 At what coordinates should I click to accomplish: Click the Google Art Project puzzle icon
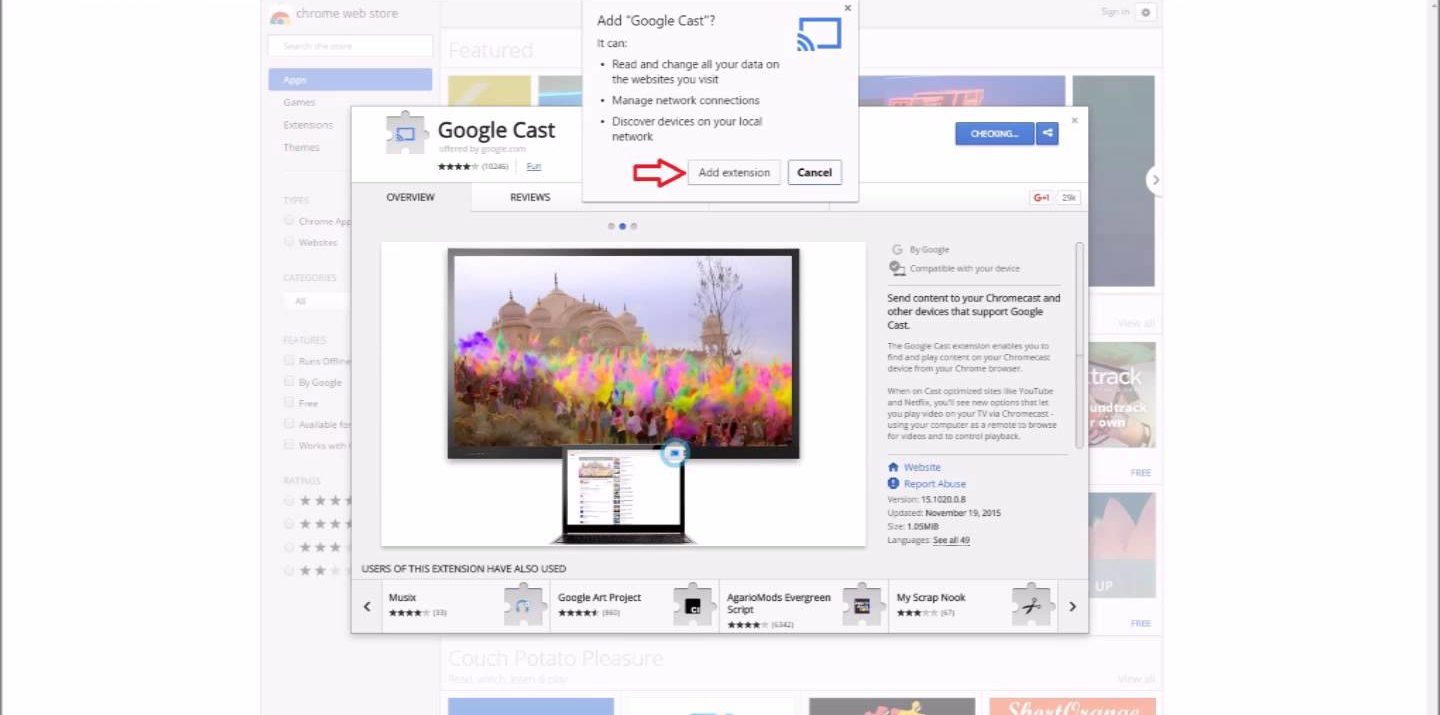coord(692,606)
